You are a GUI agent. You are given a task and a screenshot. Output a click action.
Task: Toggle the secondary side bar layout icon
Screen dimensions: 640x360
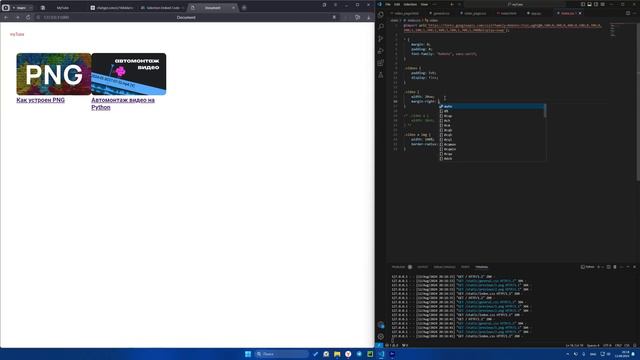[x=596, y=4]
